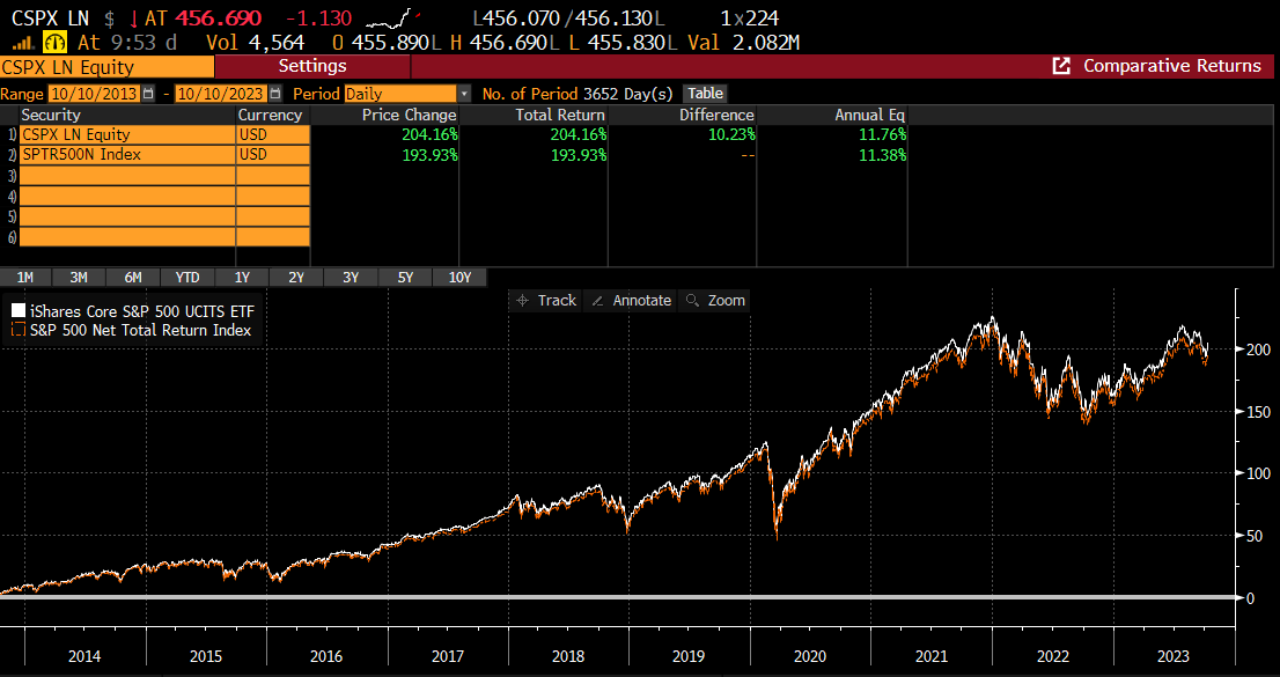Select the YTD range button
This screenshot has width=1280, height=677.
click(187, 277)
